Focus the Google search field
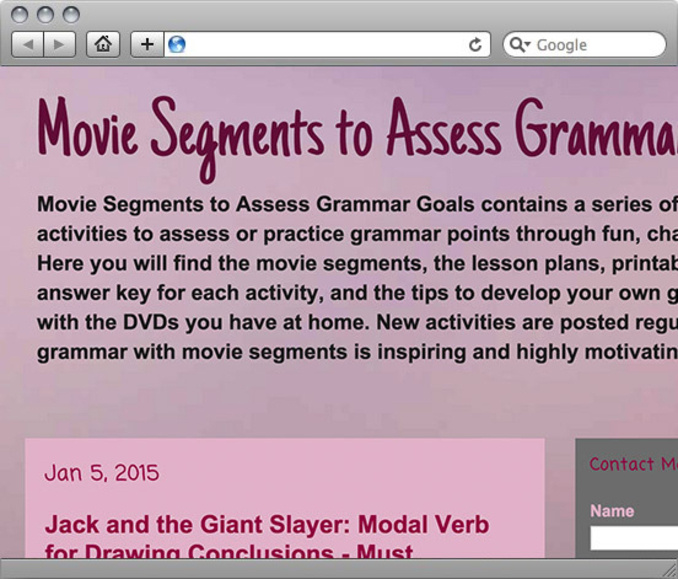This screenshot has width=678, height=579. point(597,45)
